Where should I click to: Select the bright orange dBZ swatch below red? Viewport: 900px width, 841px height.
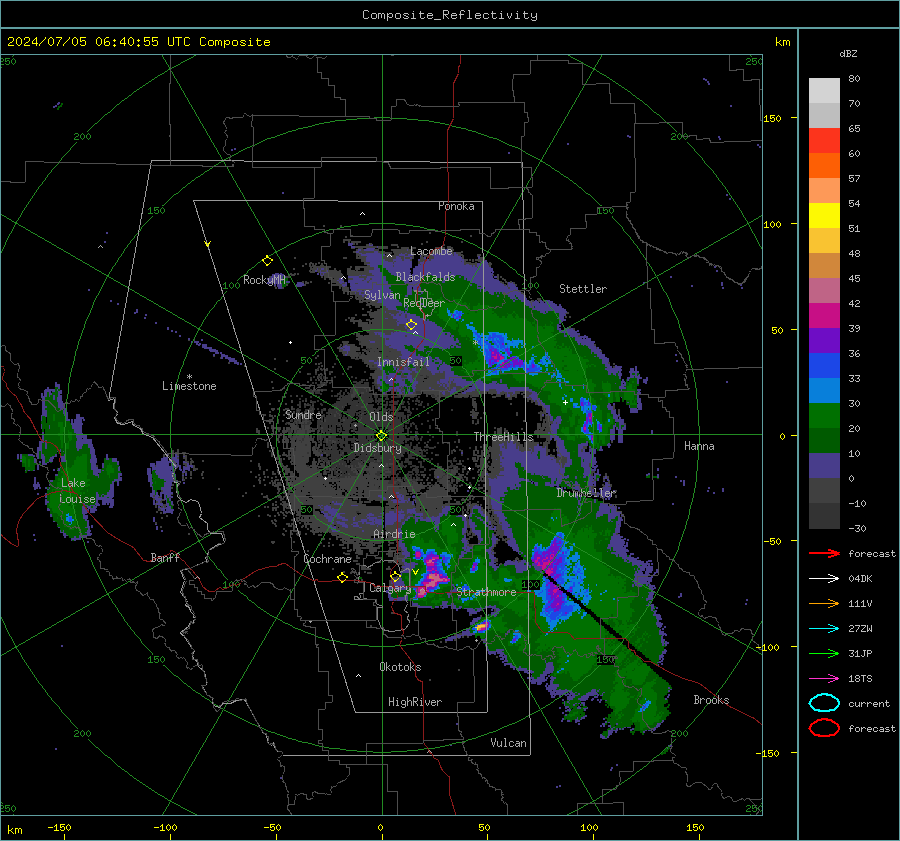point(824,166)
